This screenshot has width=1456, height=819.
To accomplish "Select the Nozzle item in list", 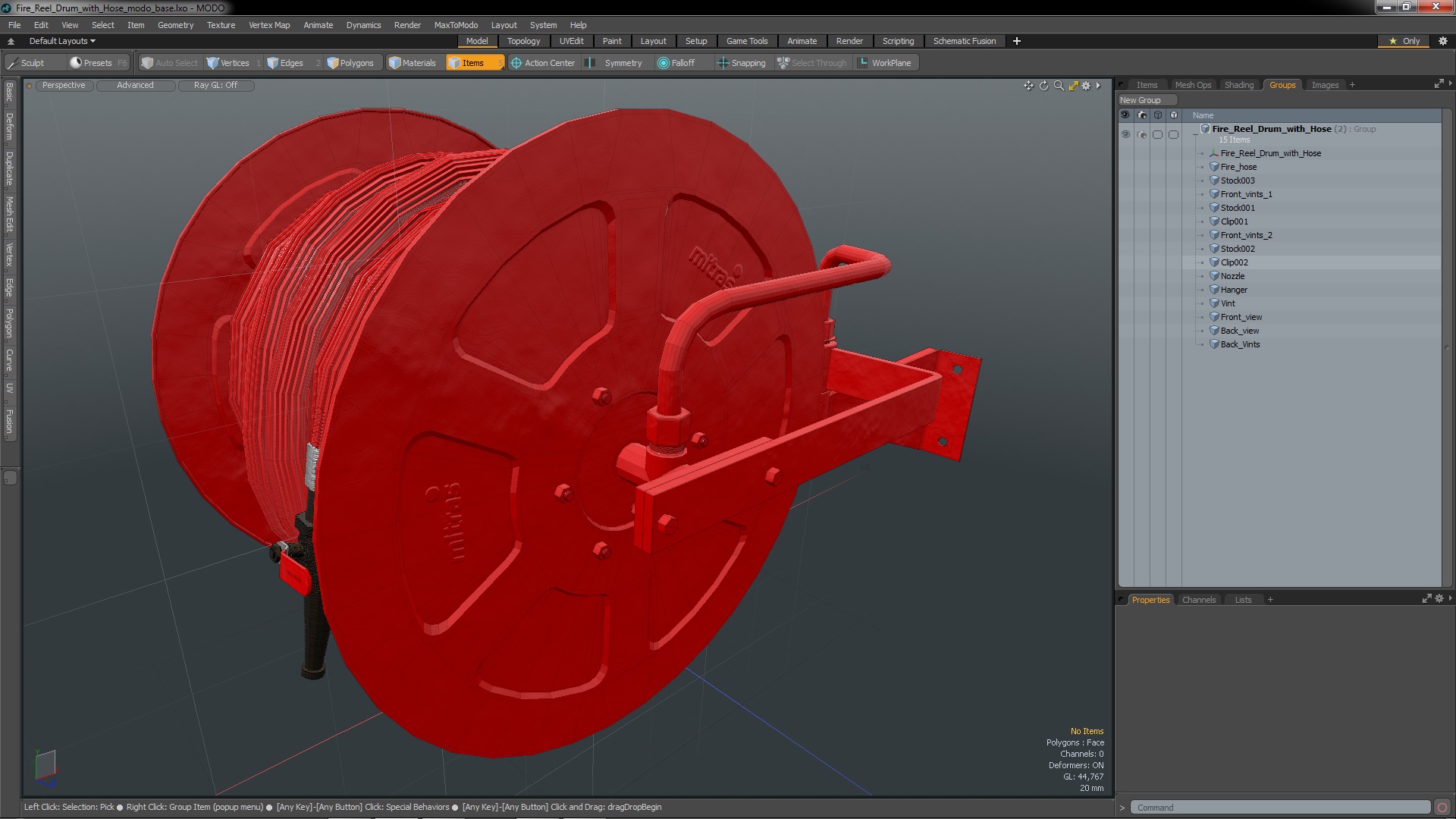I will 1232,276.
